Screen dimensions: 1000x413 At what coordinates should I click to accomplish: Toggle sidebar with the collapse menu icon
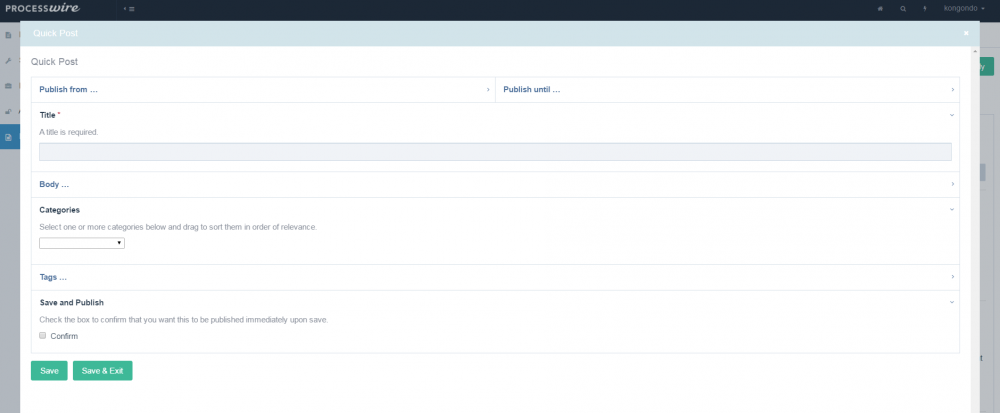tap(129, 8)
